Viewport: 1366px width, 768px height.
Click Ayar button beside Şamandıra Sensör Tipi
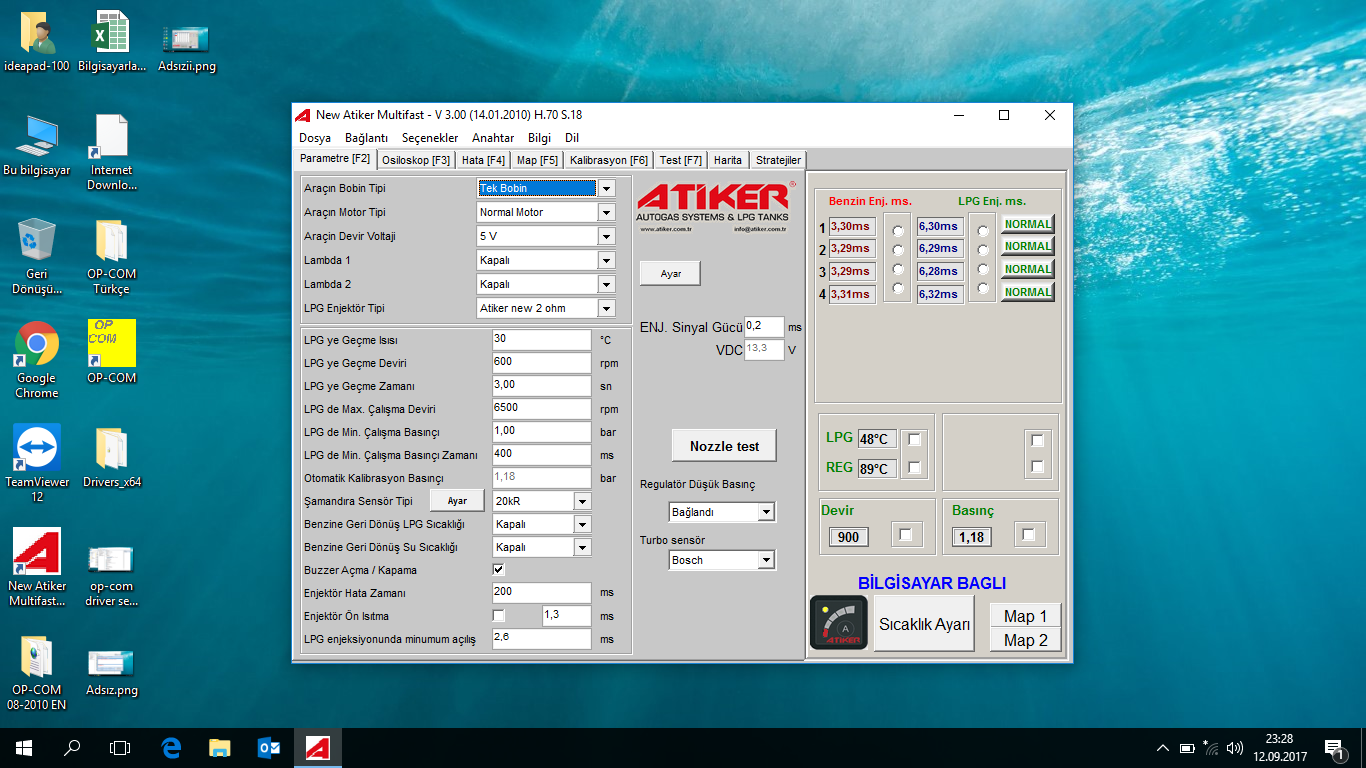click(457, 501)
